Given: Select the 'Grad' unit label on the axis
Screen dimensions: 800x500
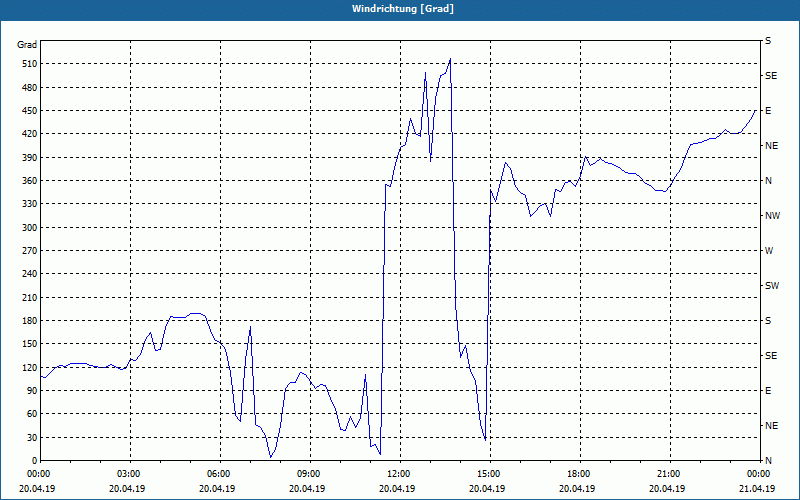Looking at the screenshot, I should pyautogui.click(x=27, y=45).
